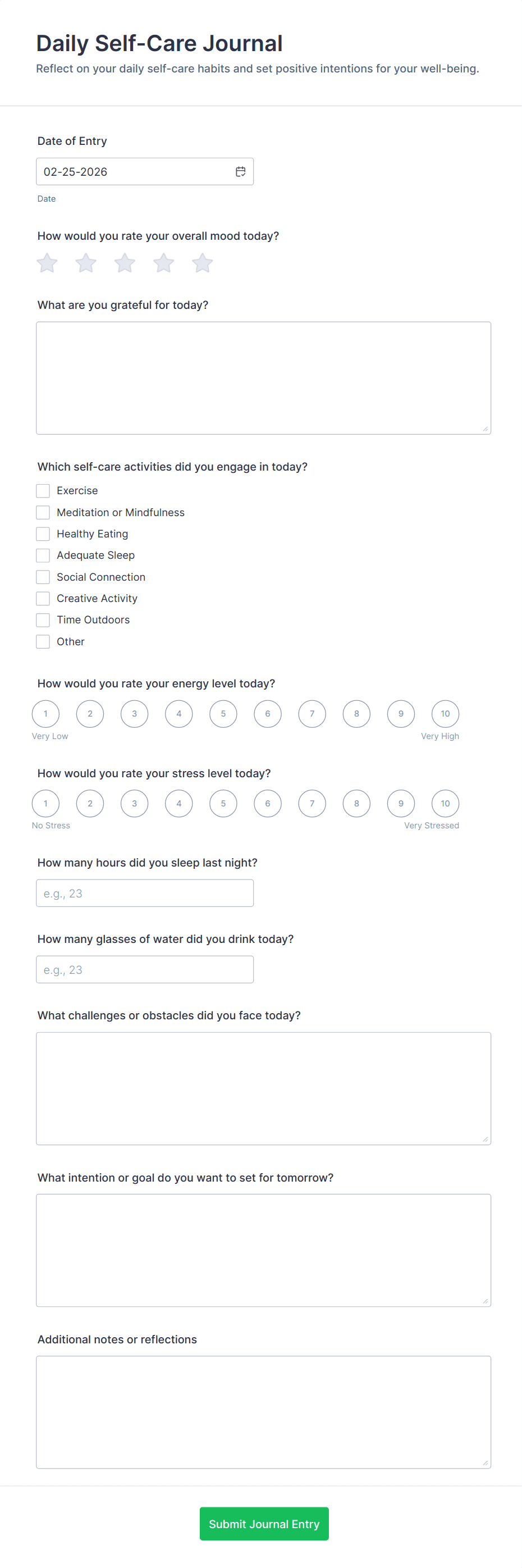Focus the hours of sleep input
Image resolution: width=522 pixels, height=1568 pixels.
coord(145,893)
